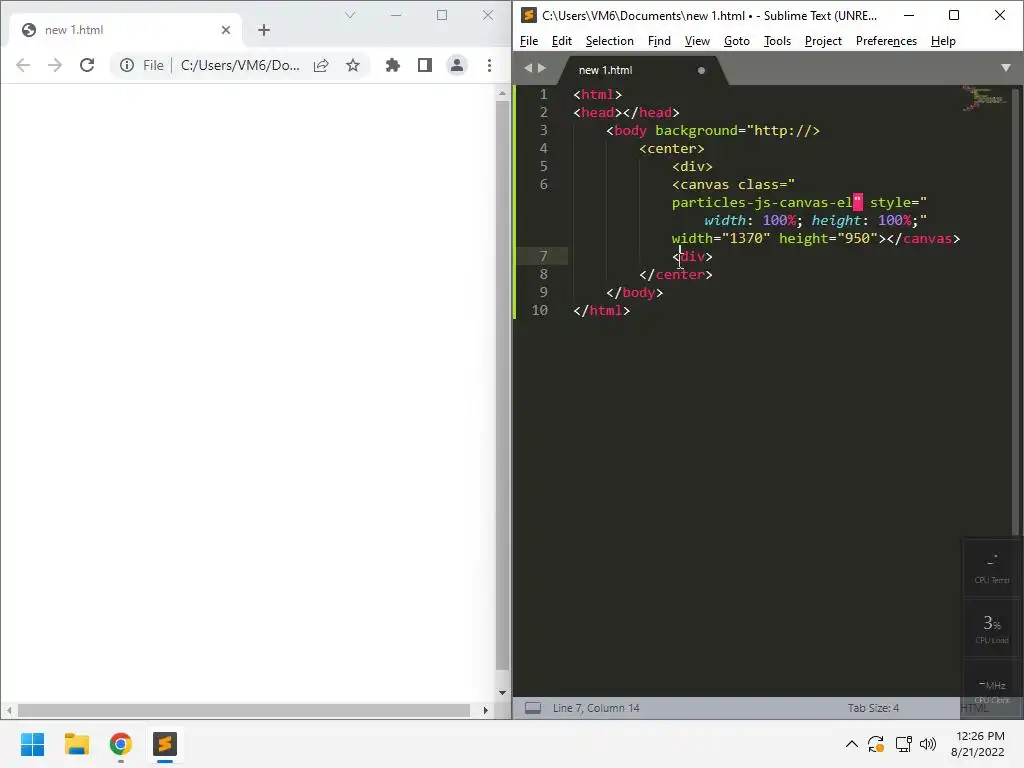
Task: Click the Sublime minimap preview
Action: [985, 99]
